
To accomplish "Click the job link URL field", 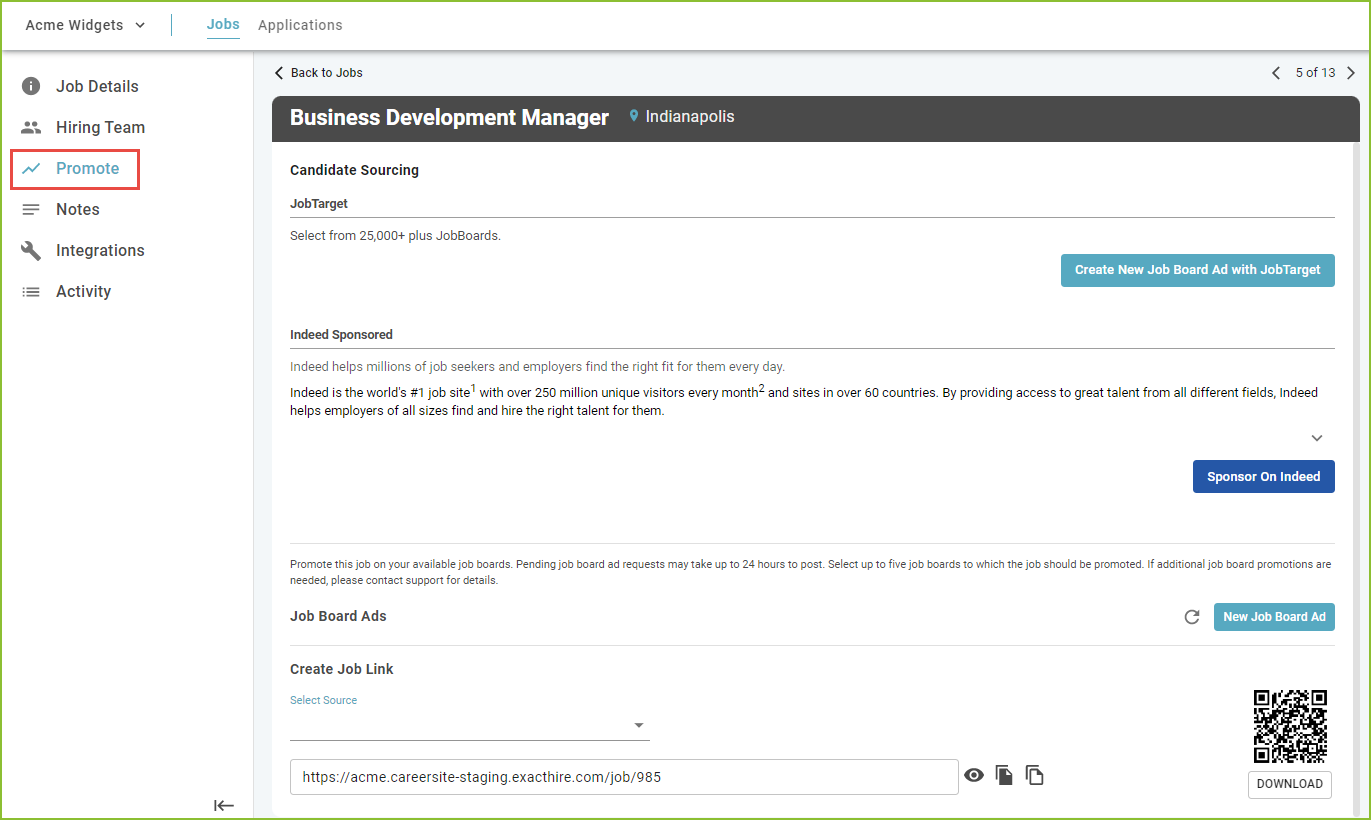I will 624,777.
